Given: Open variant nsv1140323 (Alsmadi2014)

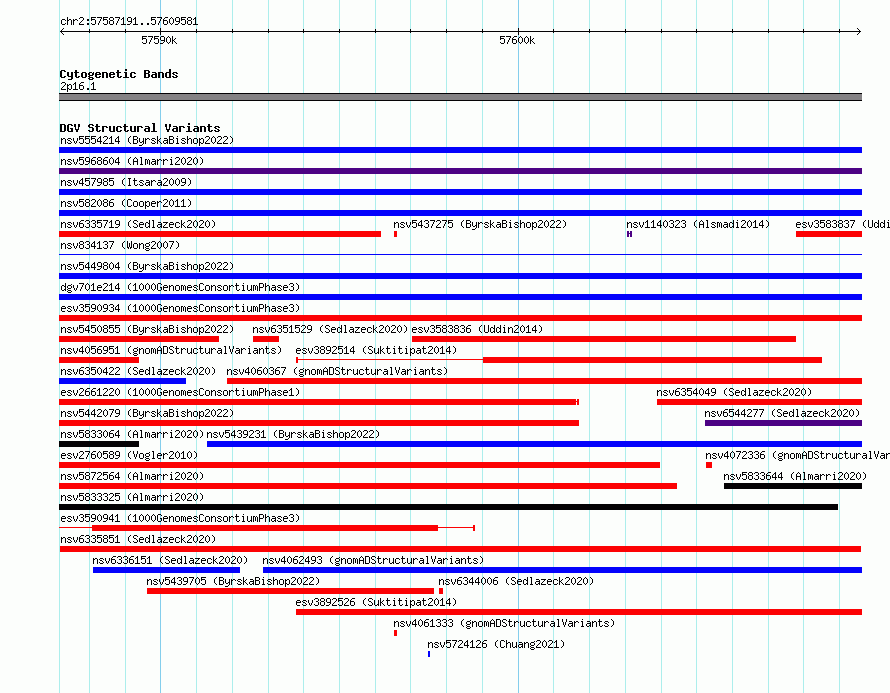Looking at the screenshot, I should pos(698,224).
